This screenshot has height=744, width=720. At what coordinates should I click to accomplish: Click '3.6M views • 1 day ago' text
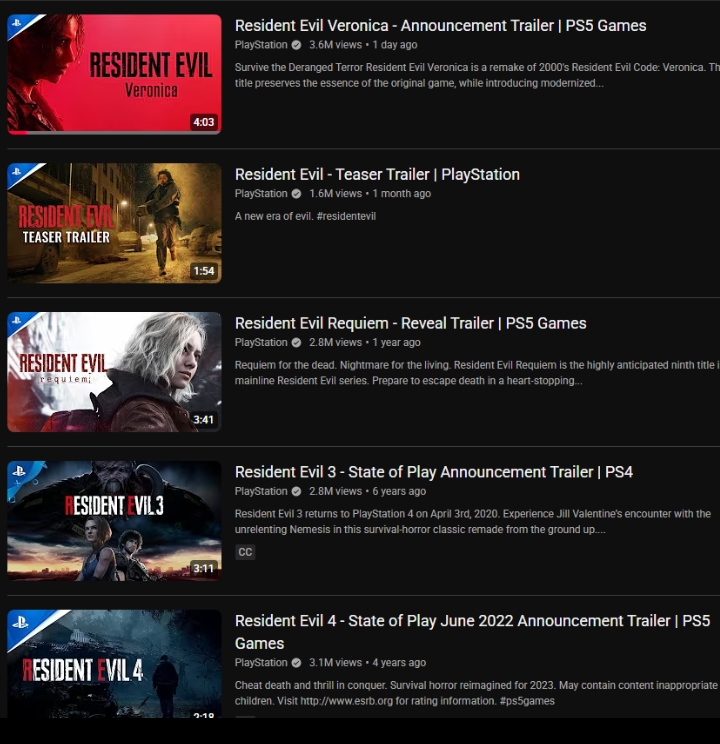363,45
